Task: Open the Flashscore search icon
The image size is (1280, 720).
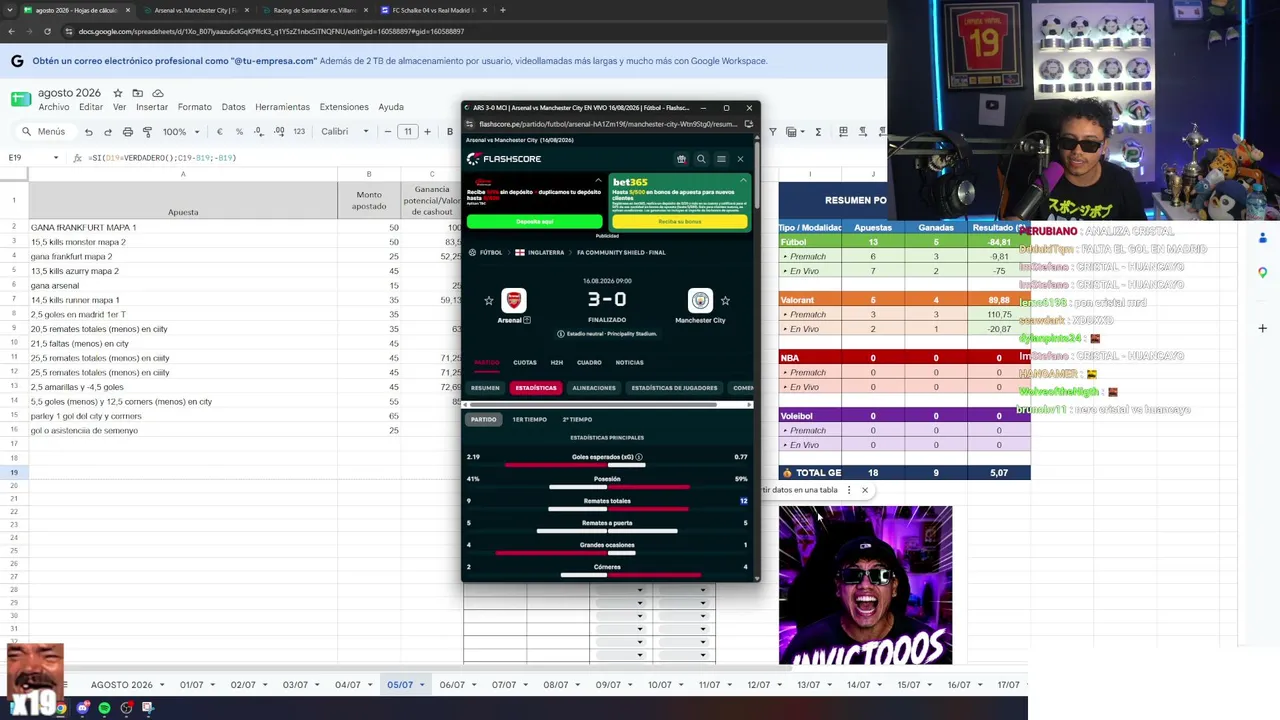Action: [x=701, y=159]
